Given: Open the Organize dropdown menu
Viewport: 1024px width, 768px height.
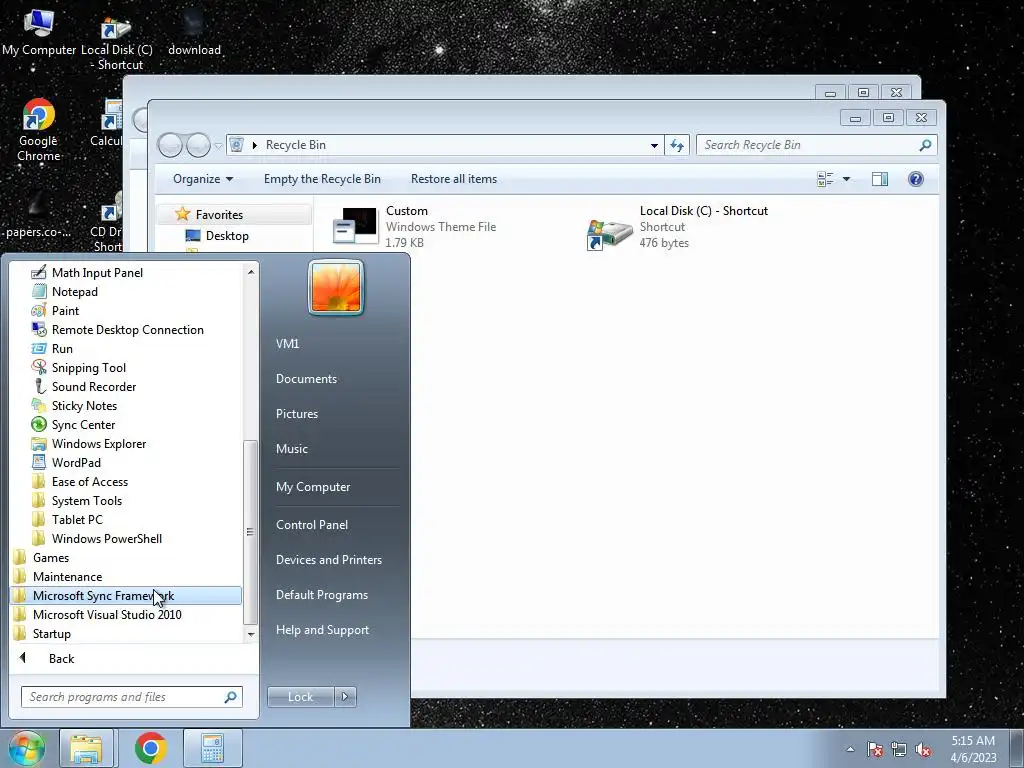Looking at the screenshot, I should coord(202,179).
